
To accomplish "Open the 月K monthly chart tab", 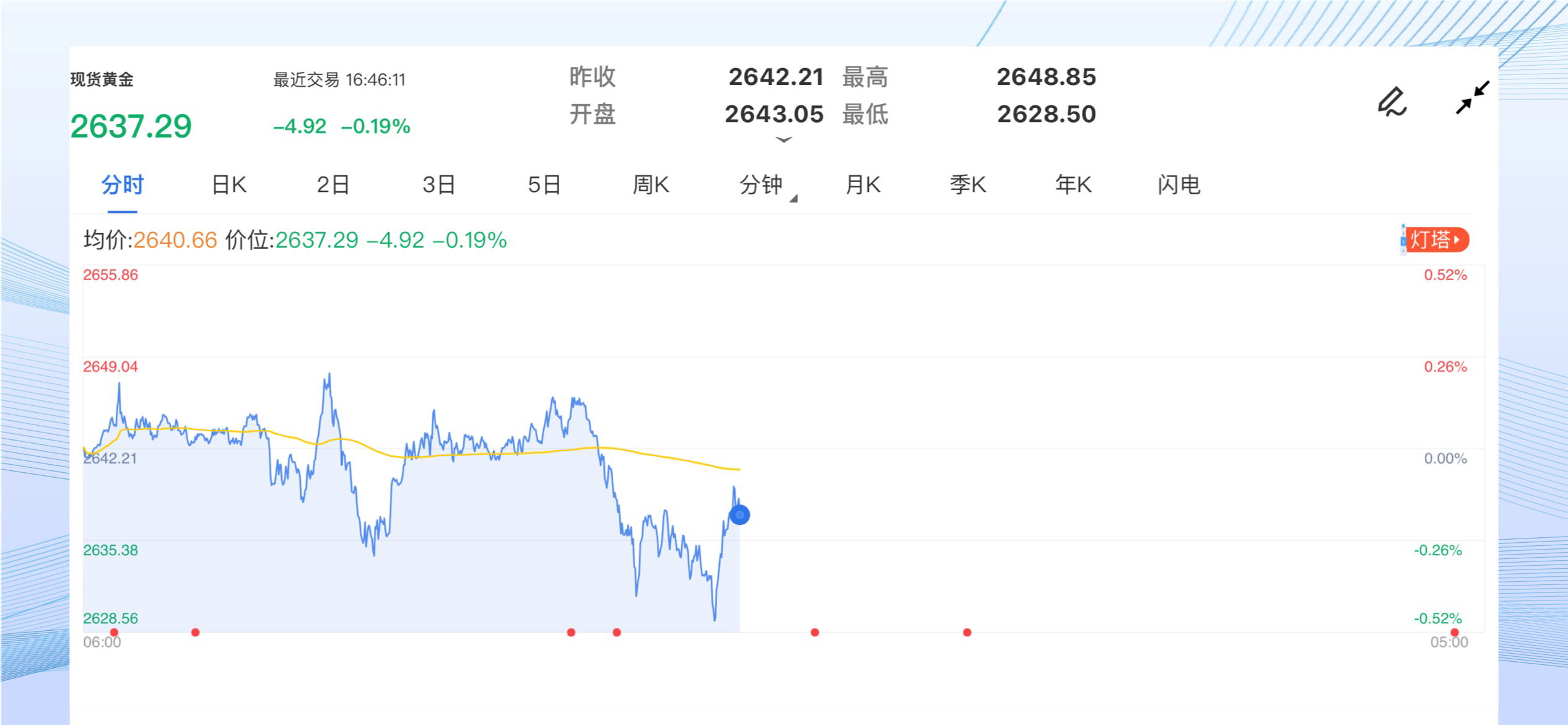I will point(863,185).
